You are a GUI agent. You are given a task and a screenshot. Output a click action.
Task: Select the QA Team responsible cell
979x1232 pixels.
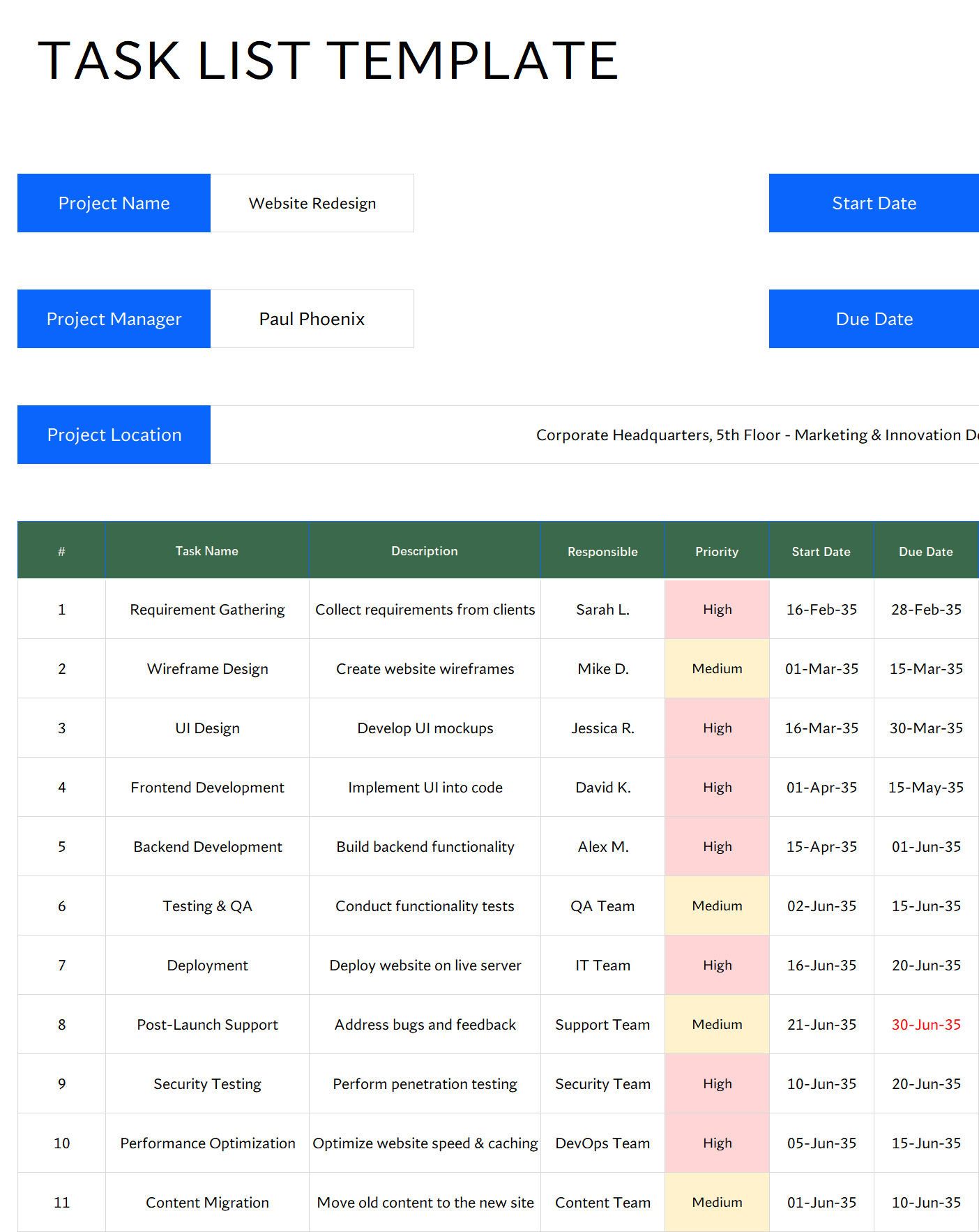coord(602,906)
